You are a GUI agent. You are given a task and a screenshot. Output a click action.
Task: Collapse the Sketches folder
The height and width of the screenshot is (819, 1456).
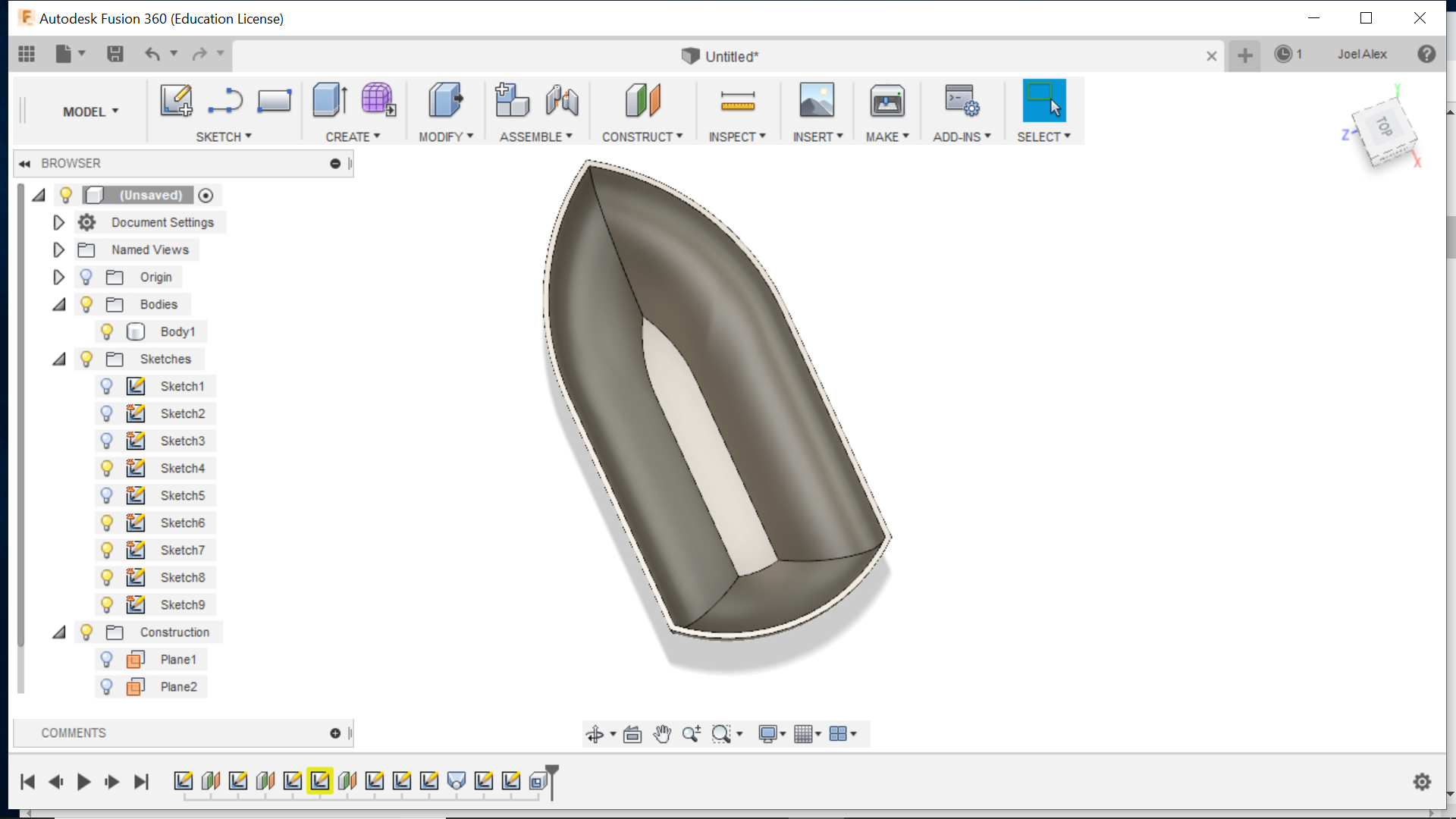tap(58, 359)
